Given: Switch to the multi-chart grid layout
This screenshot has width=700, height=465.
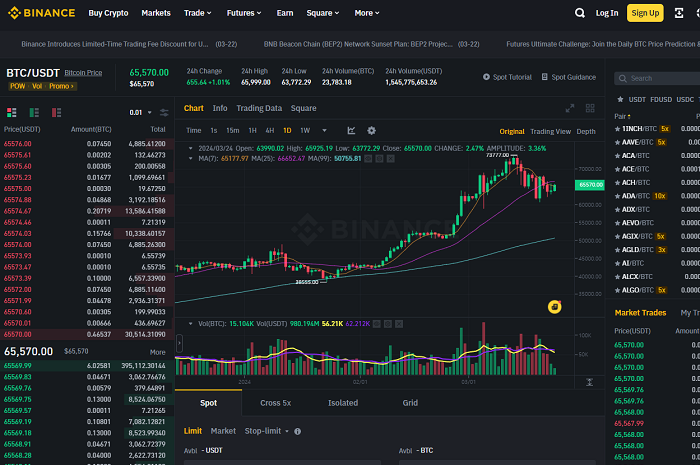Looking at the screenshot, I should (x=590, y=108).
